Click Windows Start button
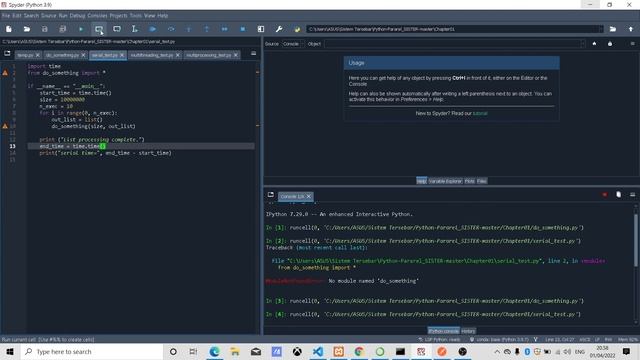This screenshot has width=640, height=360. click(x=10, y=351)
